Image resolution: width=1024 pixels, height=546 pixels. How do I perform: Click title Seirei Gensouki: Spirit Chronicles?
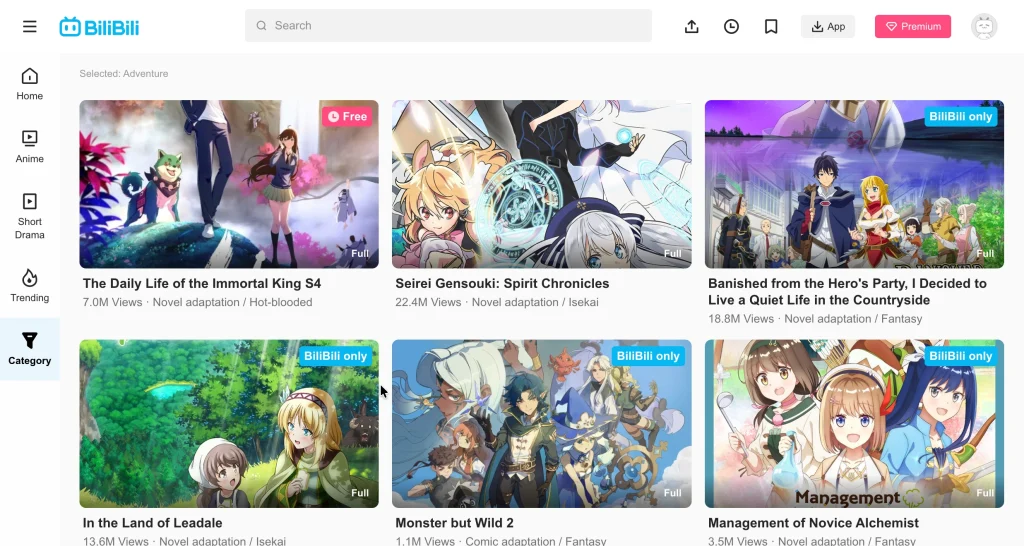(x=502, y=283)
